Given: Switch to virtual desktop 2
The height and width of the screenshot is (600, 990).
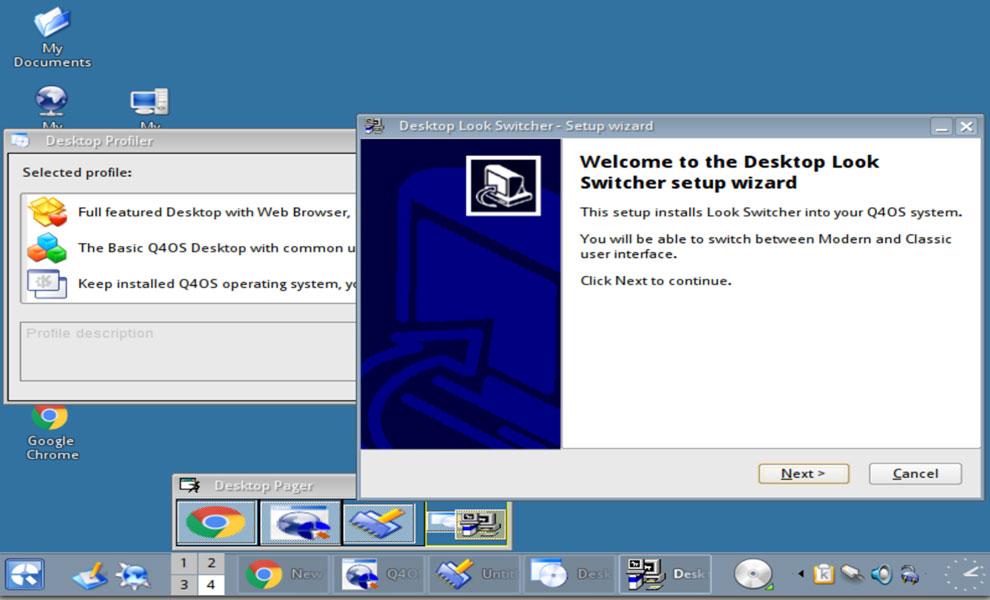Looking at the screenshot, I should point(211,563).
